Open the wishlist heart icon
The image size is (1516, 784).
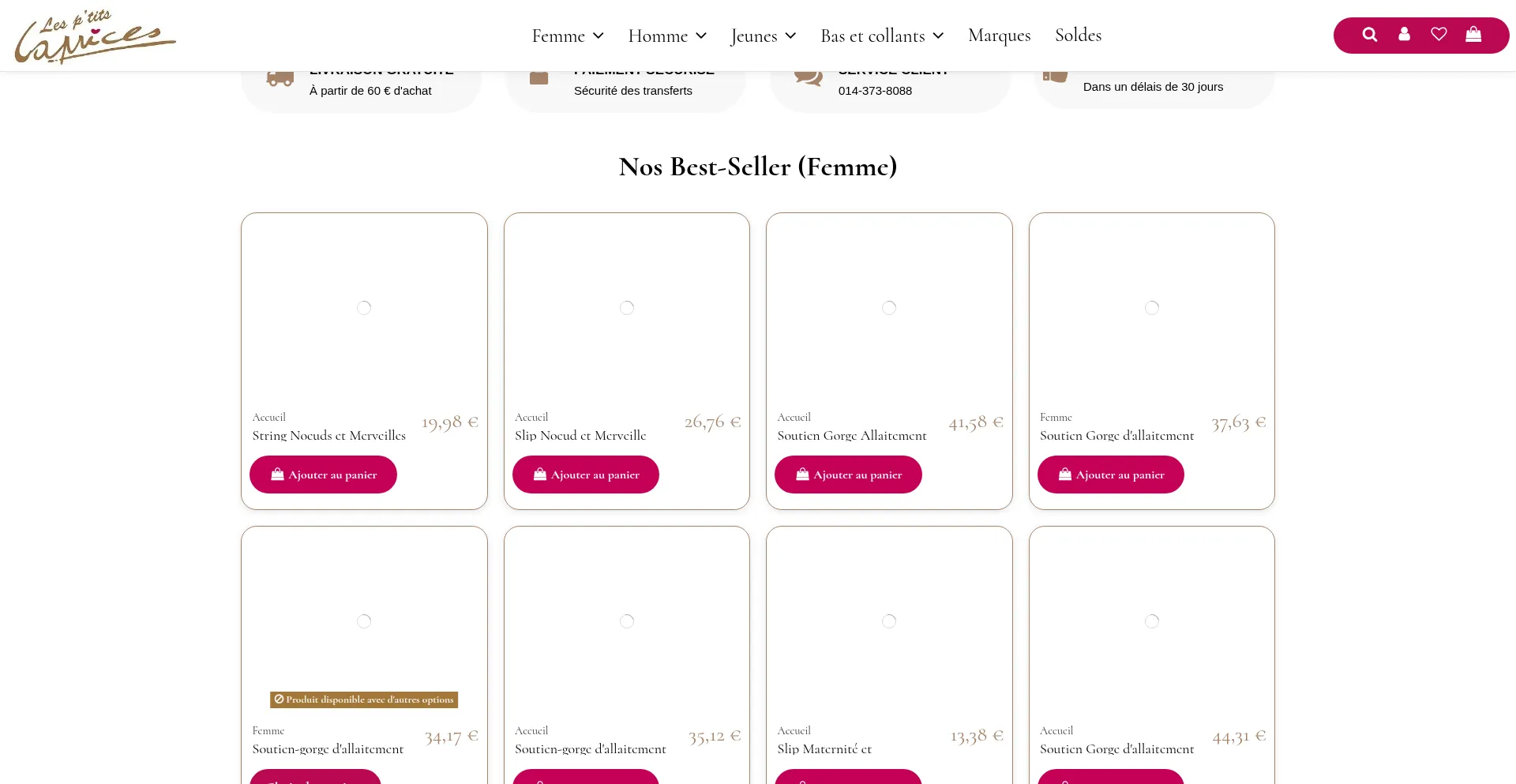click(1439, 35)
